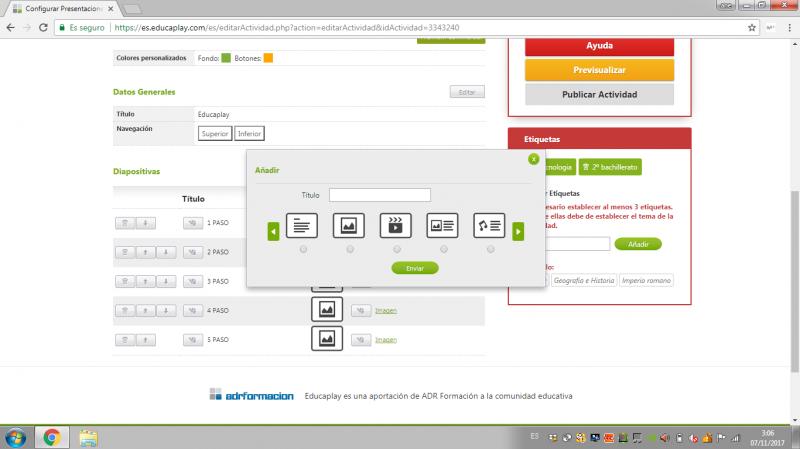Select Superior navigation option
This screenshot has width=800, height=449.
215,134
